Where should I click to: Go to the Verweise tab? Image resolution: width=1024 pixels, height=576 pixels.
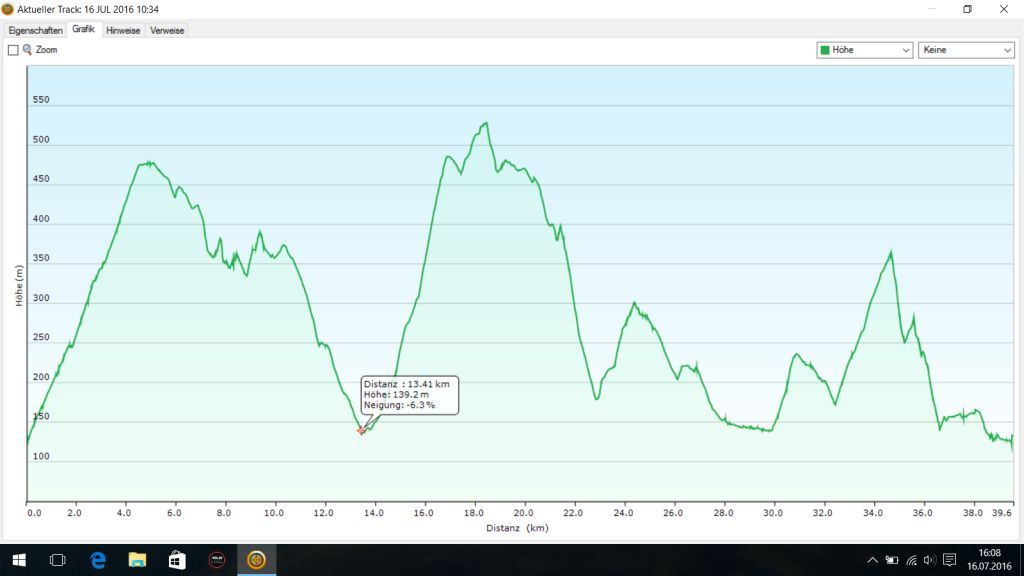[x=167, y=30]
